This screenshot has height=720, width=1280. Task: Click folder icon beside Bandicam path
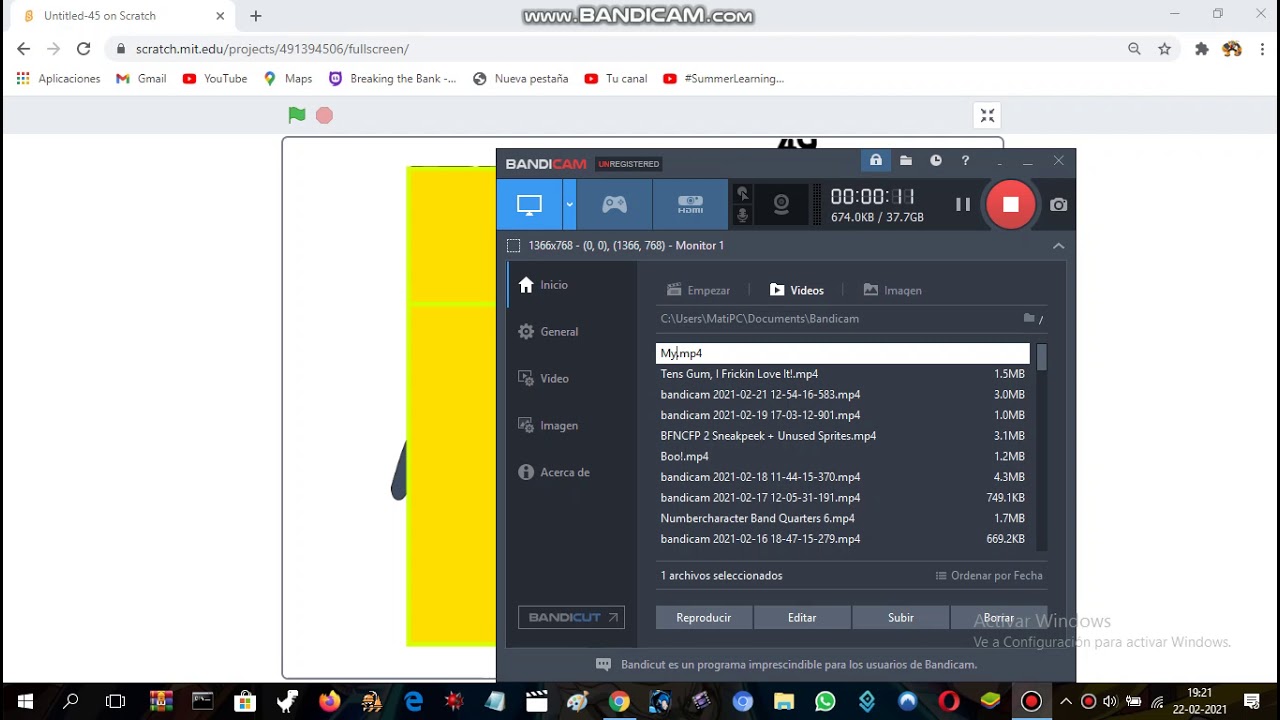click(x=1029, y=318)
